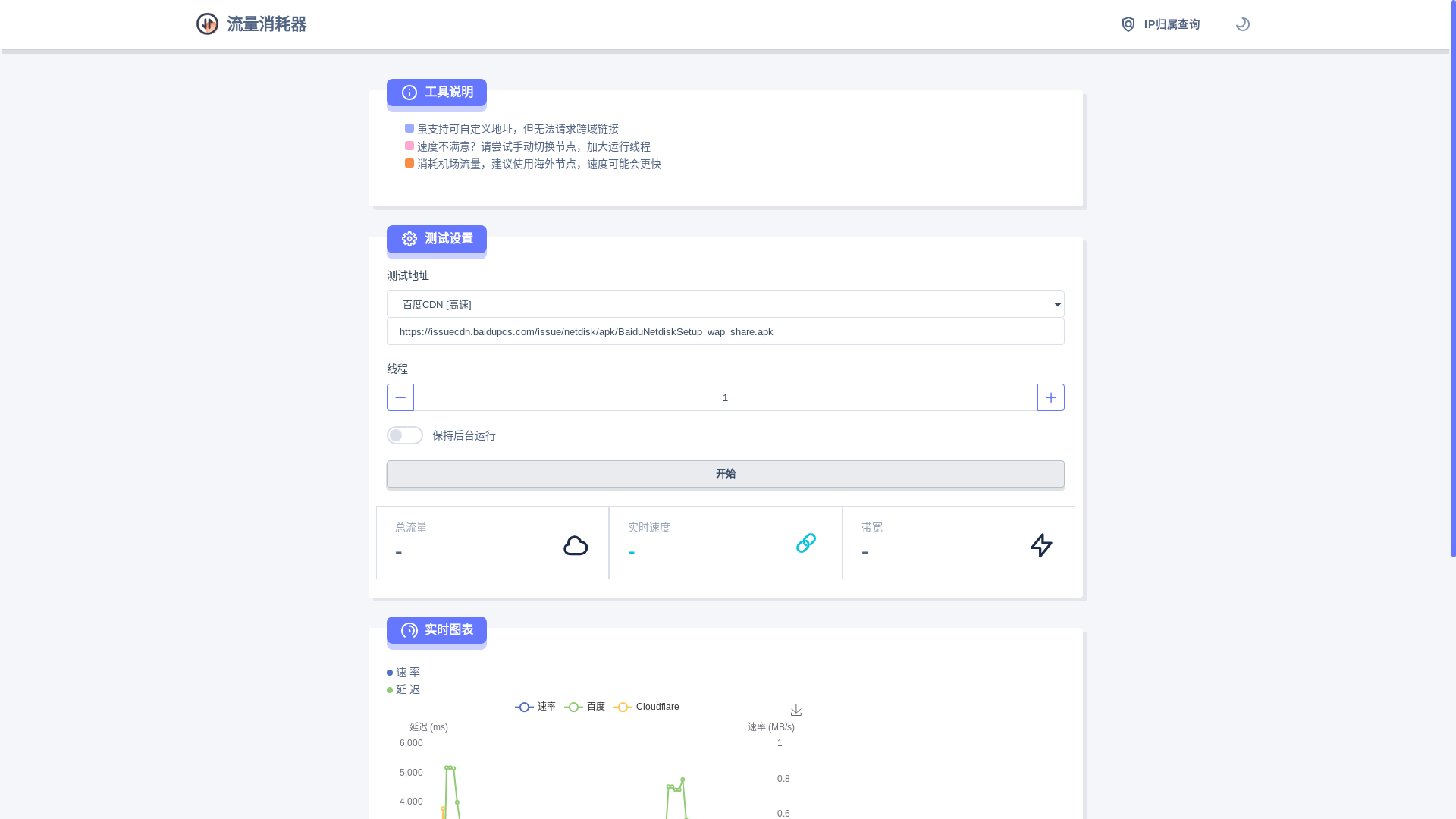Screen dimensions: 1456x819
Task: Open the 百度CDN [高速] dropdown
Action: point(726,304)
